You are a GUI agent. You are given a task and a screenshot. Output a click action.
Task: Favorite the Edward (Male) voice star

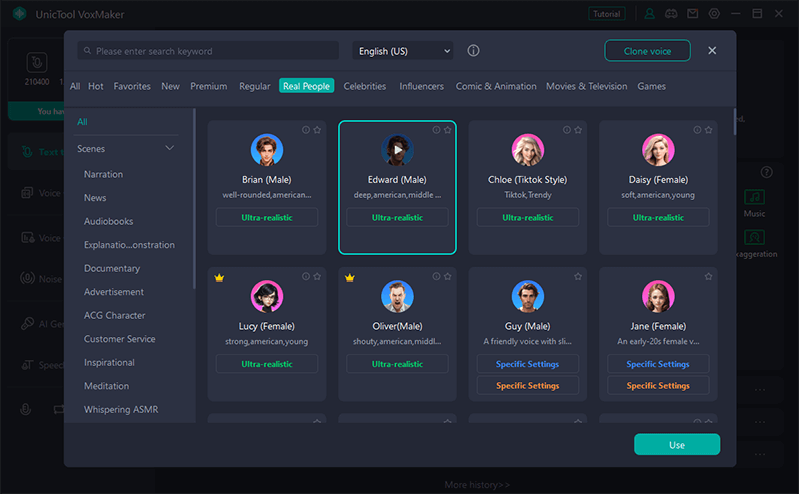point(447,130)
